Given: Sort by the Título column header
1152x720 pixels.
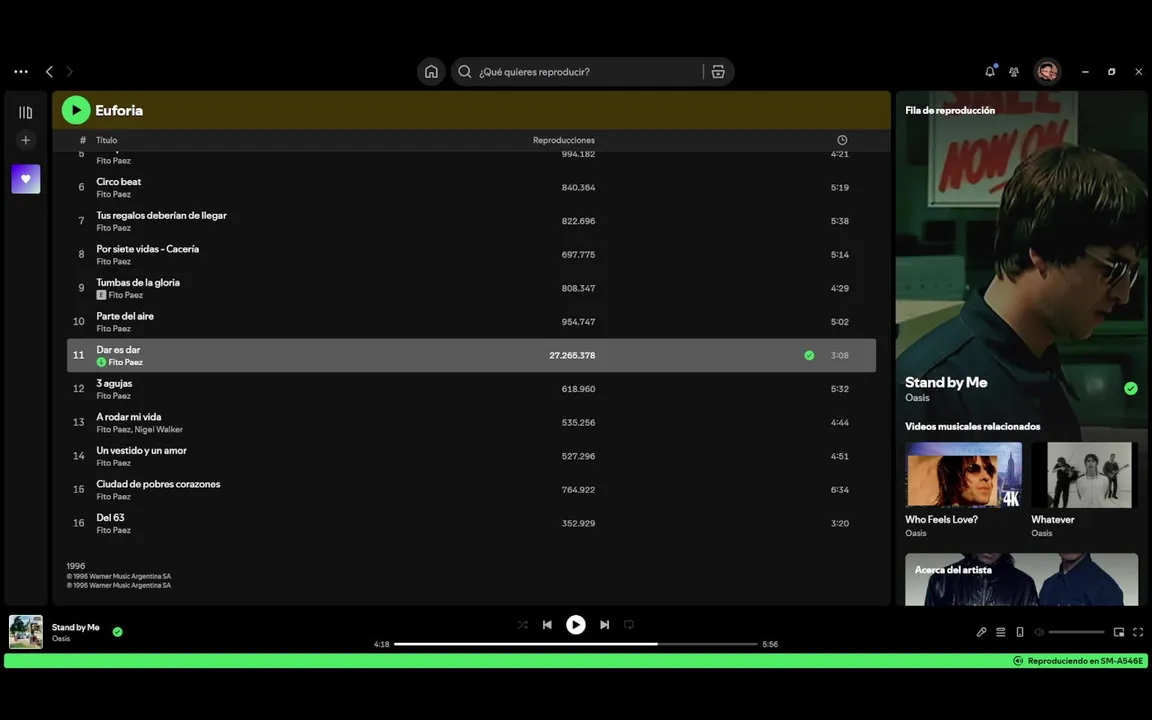Looking at the screenshot, I should (107, 140).
